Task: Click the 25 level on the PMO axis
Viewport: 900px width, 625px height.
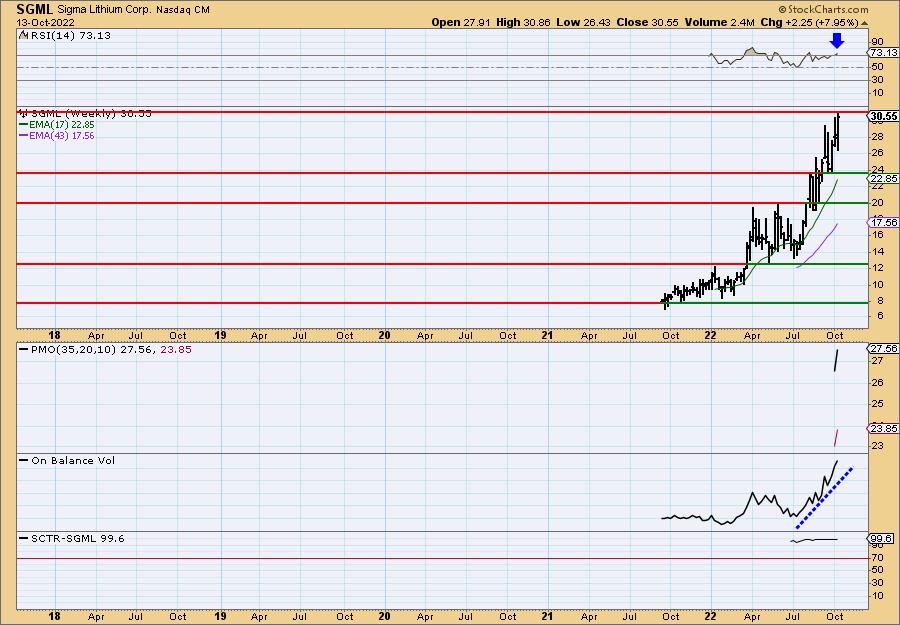Action: [x=879, y=403]
